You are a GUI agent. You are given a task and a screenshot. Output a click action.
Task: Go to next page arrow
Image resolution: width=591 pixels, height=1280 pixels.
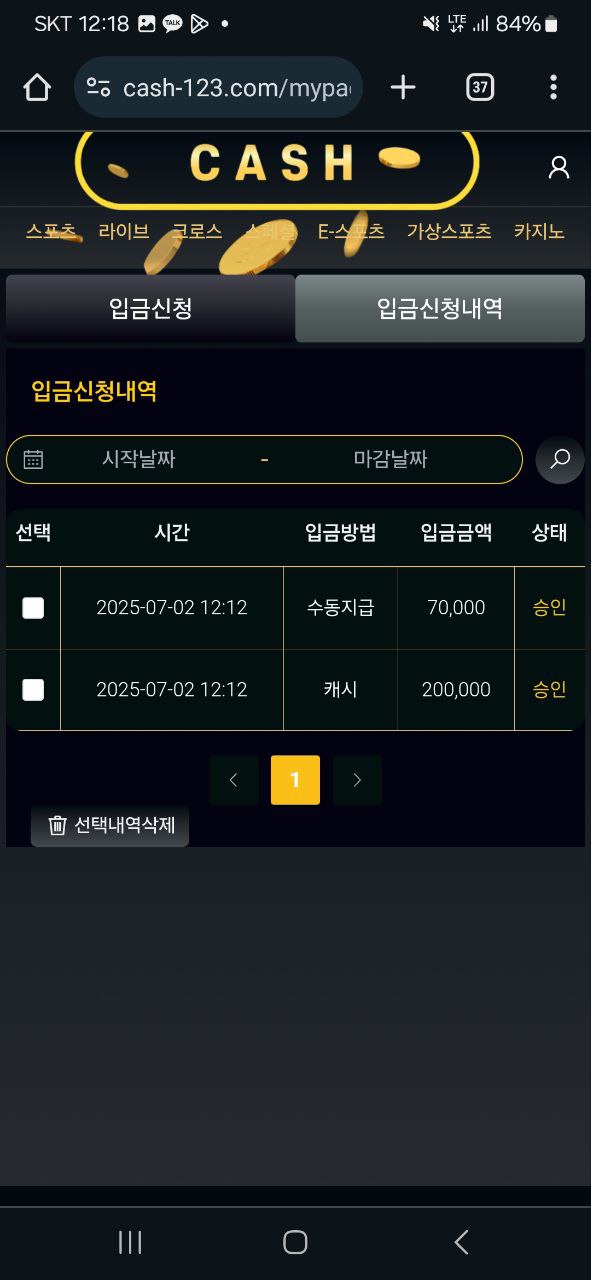point(357,780)
